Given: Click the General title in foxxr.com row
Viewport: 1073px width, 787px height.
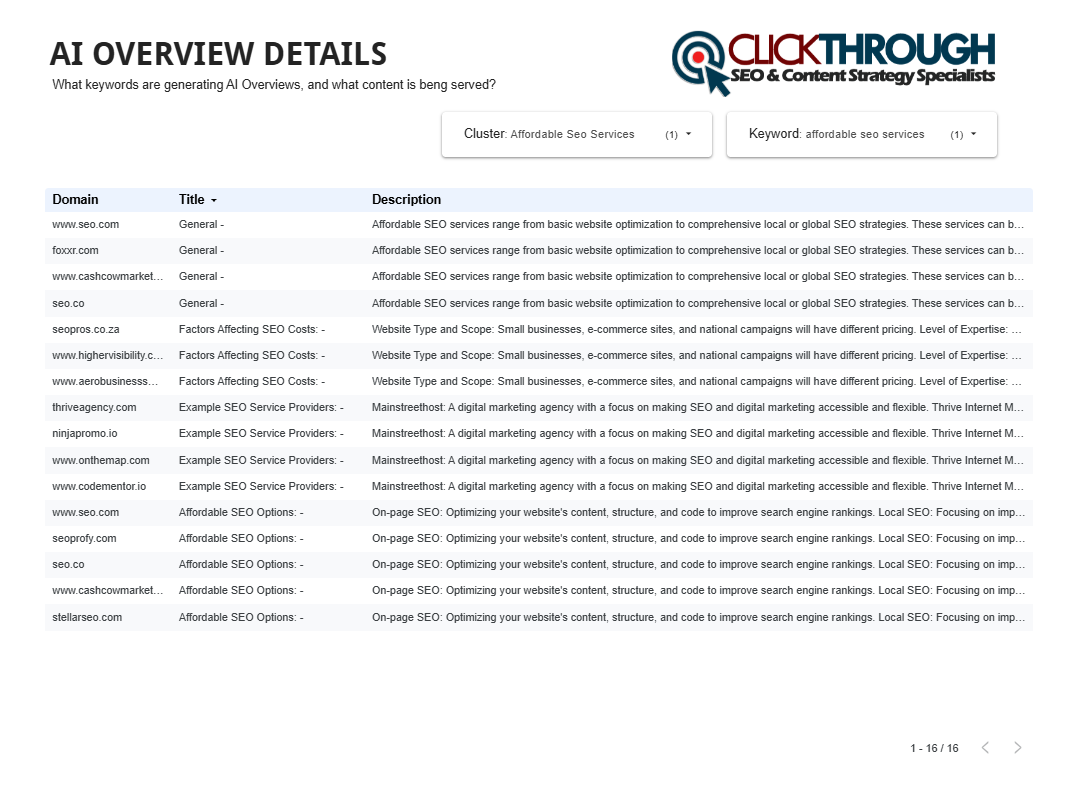Looking at the screenshot, I should [201, 250].
